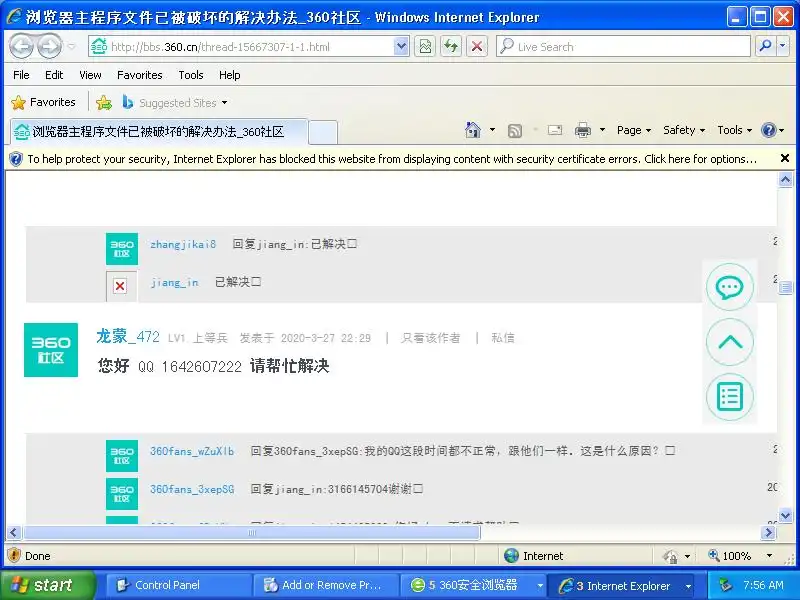The width and height of the screenshot is (800, 600).
Task: Open user link zhangjikai8
Action: click(x=183, y=244)
